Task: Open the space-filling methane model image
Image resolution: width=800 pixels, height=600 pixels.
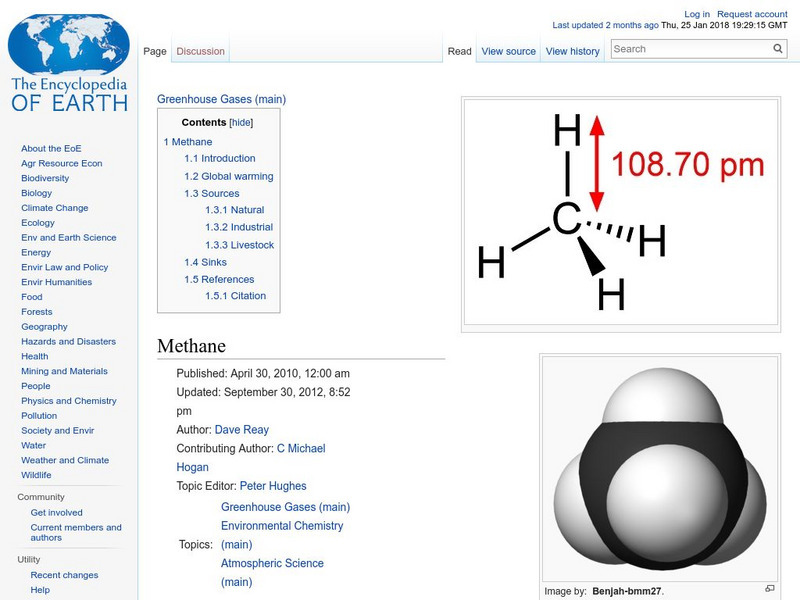Action: pos(660,468)
